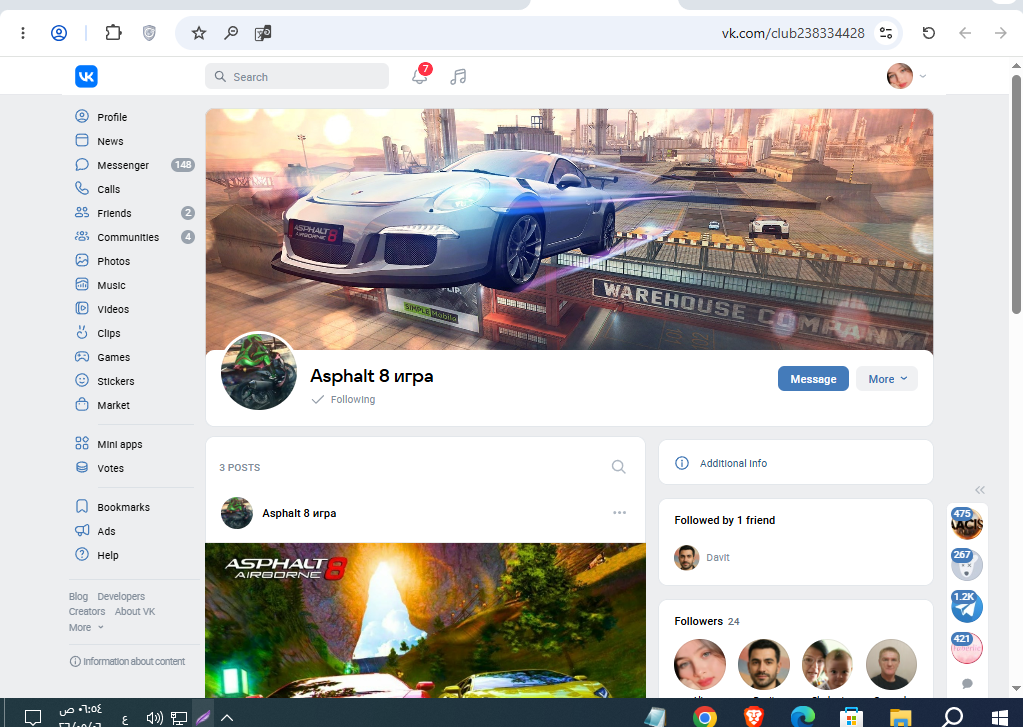Click the About VK footer link

pyautogui.click(x=135, y=611)
